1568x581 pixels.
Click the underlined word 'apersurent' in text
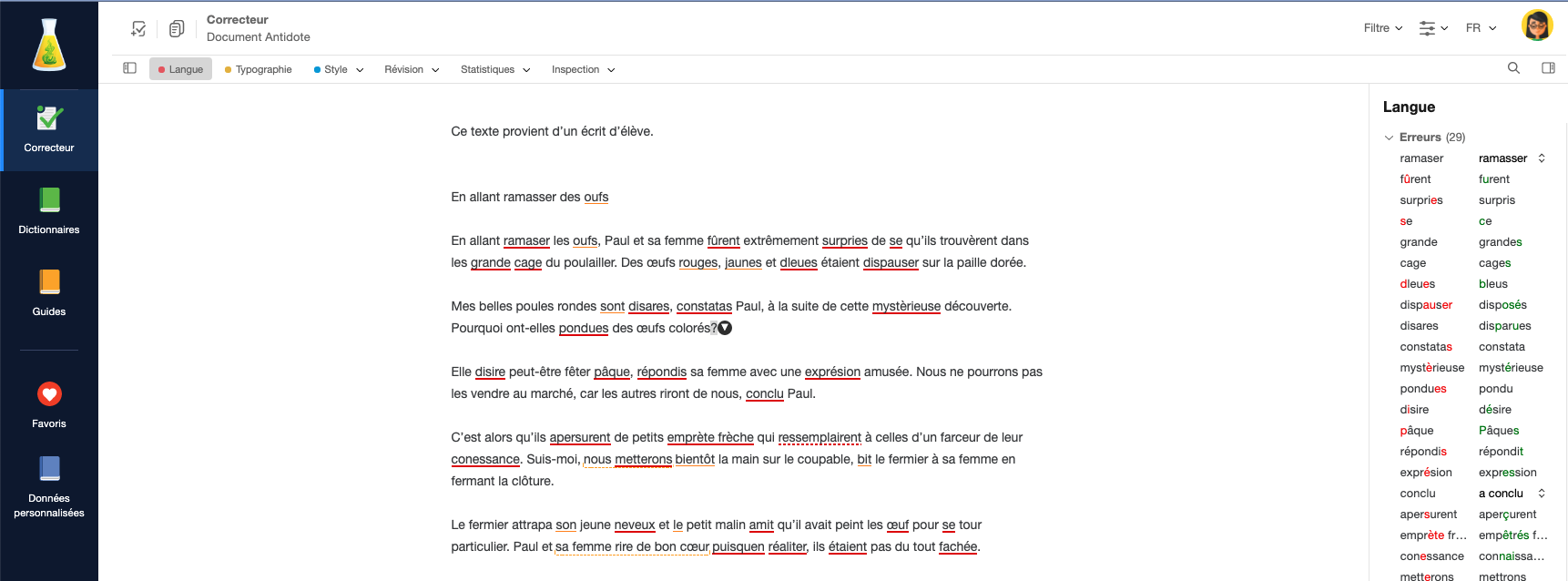[x=580, y=438]
